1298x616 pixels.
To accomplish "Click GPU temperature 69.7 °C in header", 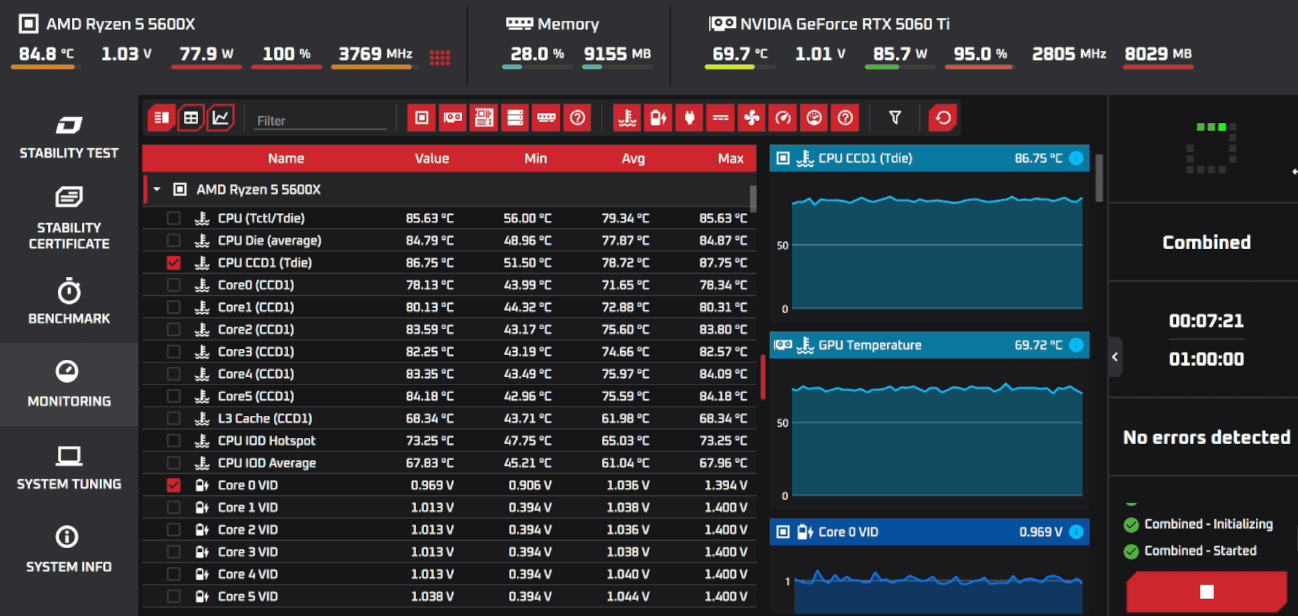I will [x=740, y=54].
